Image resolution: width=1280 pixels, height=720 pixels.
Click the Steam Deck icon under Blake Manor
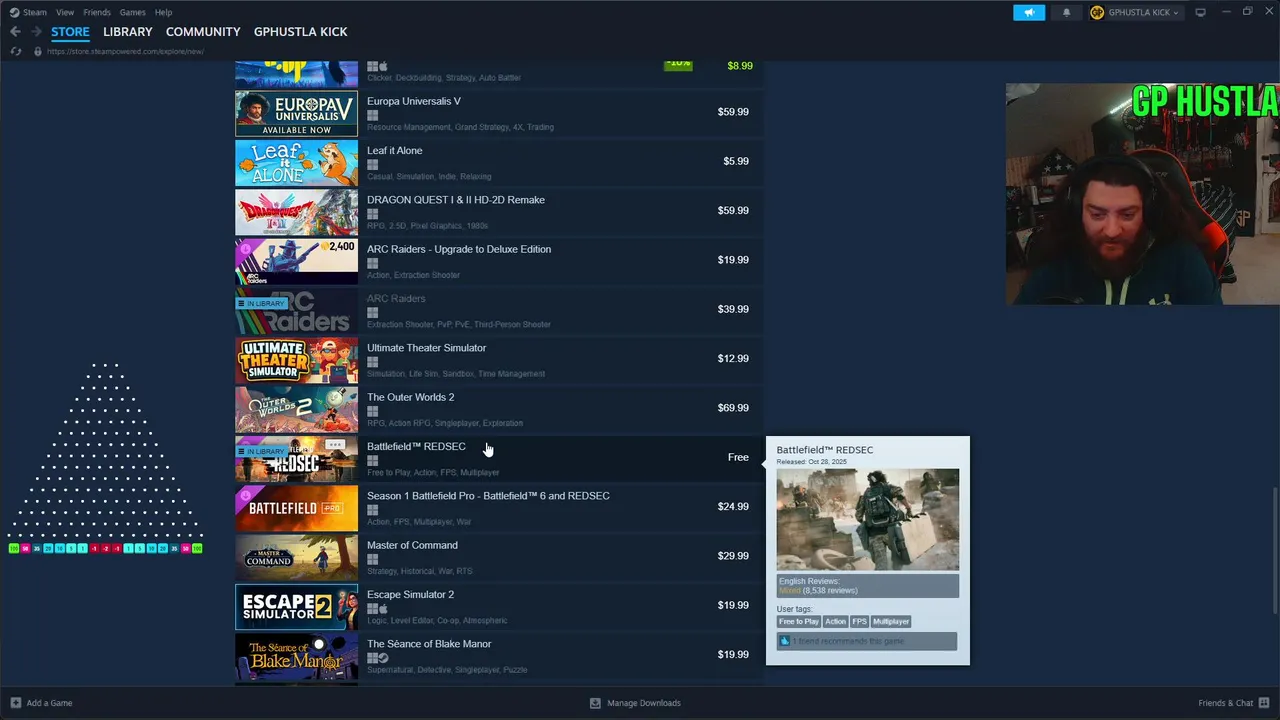383,658
